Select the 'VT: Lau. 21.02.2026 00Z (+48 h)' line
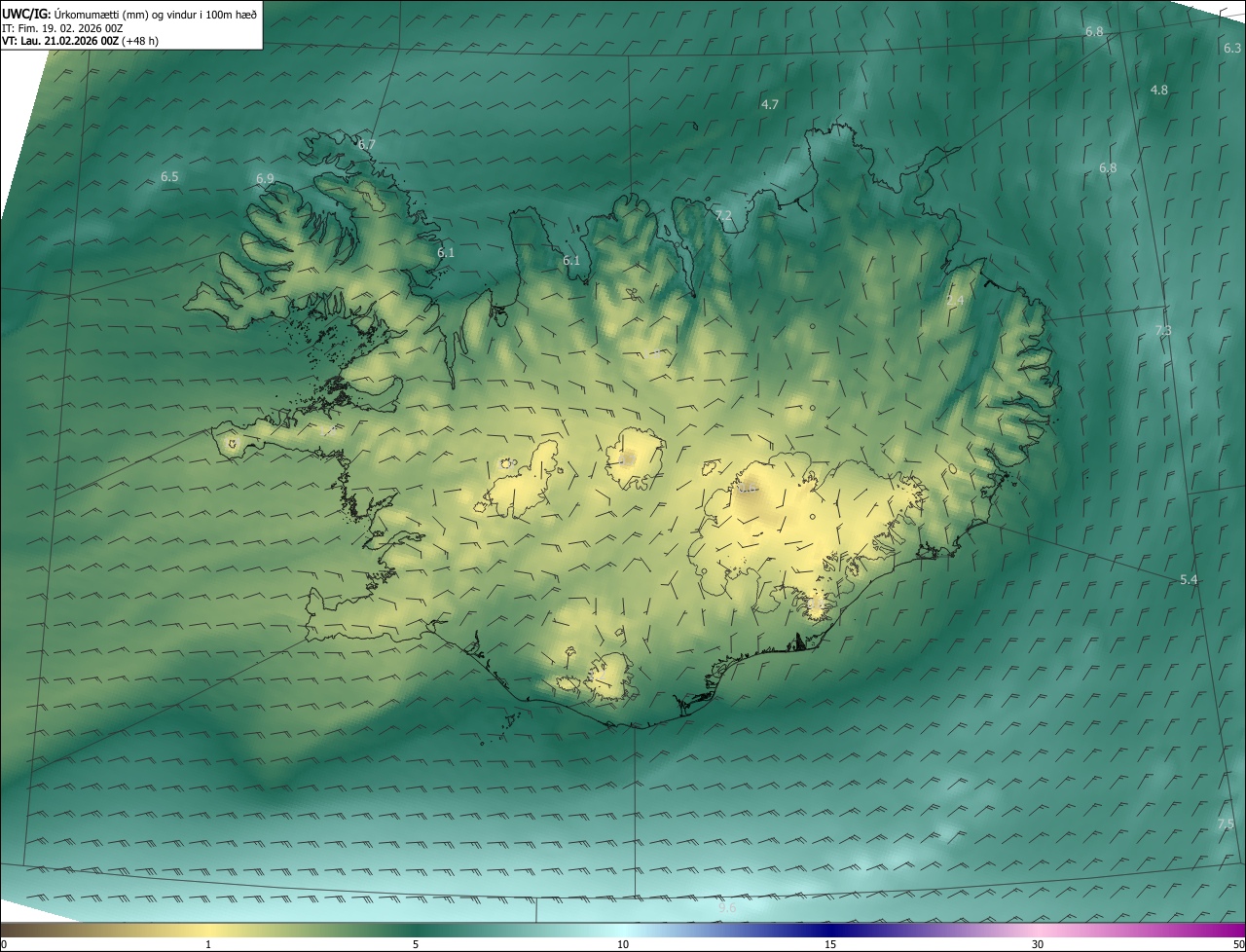This screenshot has height=952, width=1246. (81, 41)
